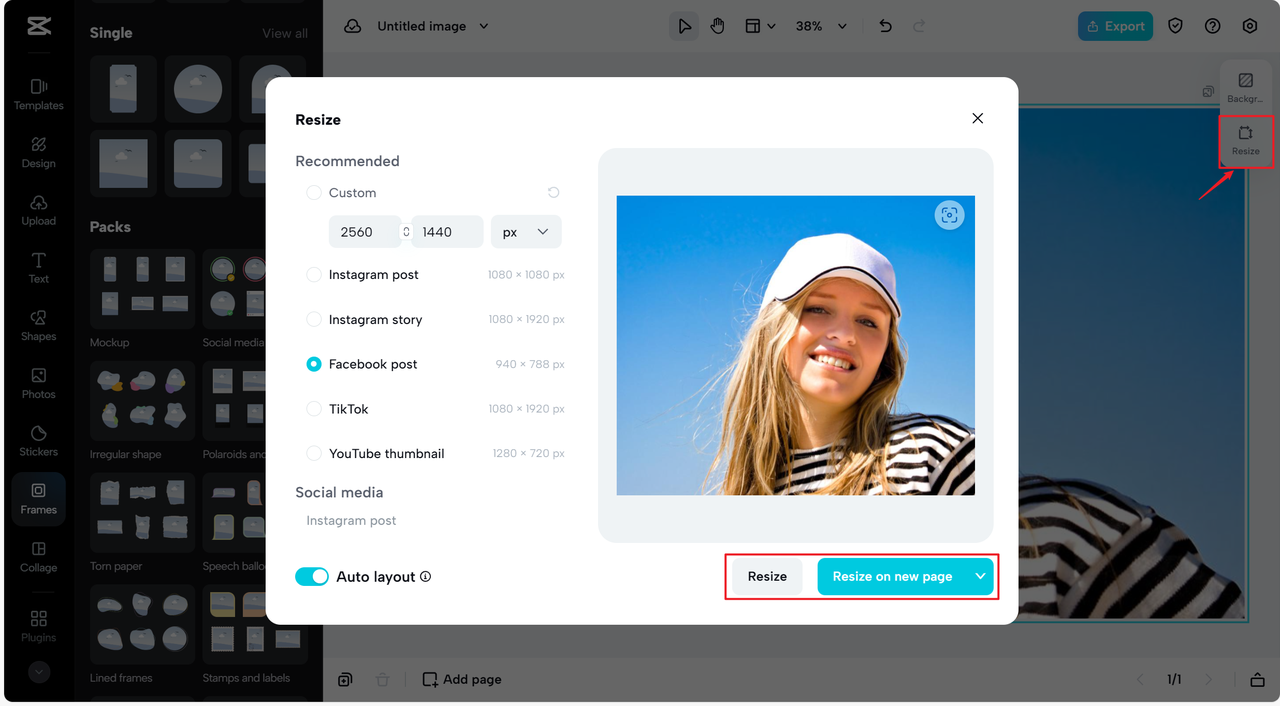Click the cloud save status icon
Screen dimensions: 1280x706
coord(352,26)
